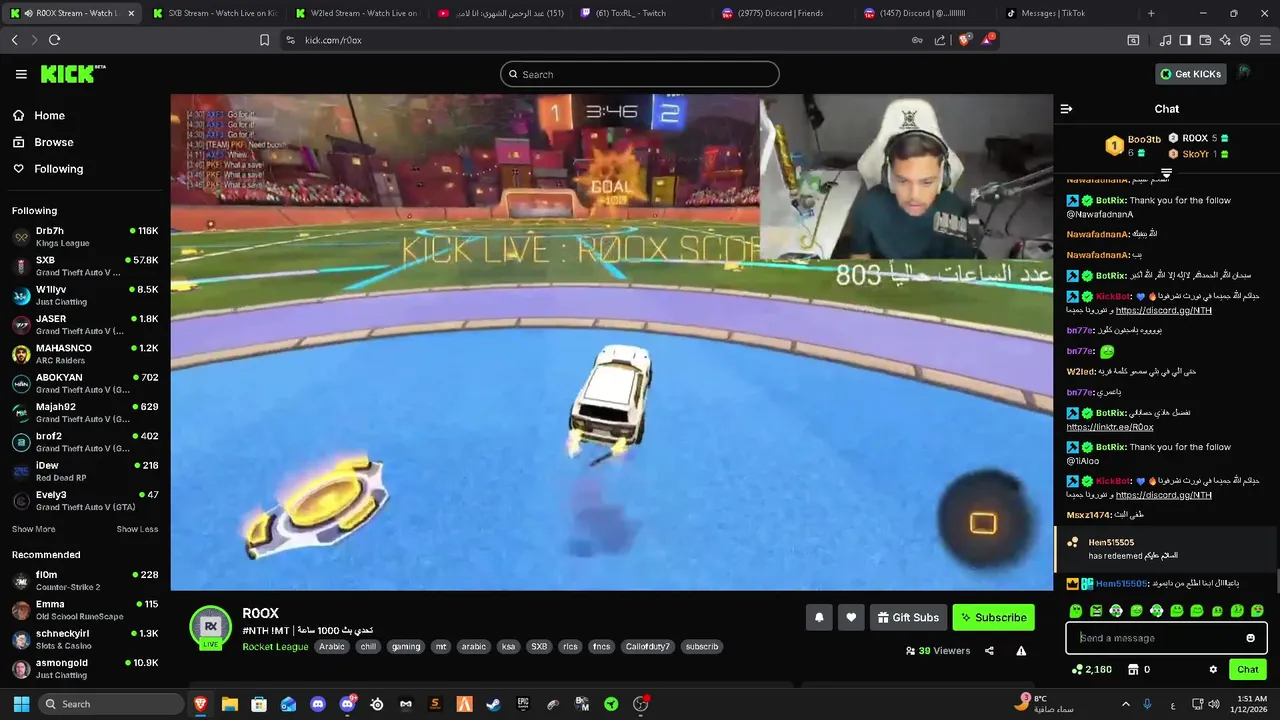Open Leo AI sparkle icon
The width and height of the screenshot is (1280, 720).
coord(1225,40)
